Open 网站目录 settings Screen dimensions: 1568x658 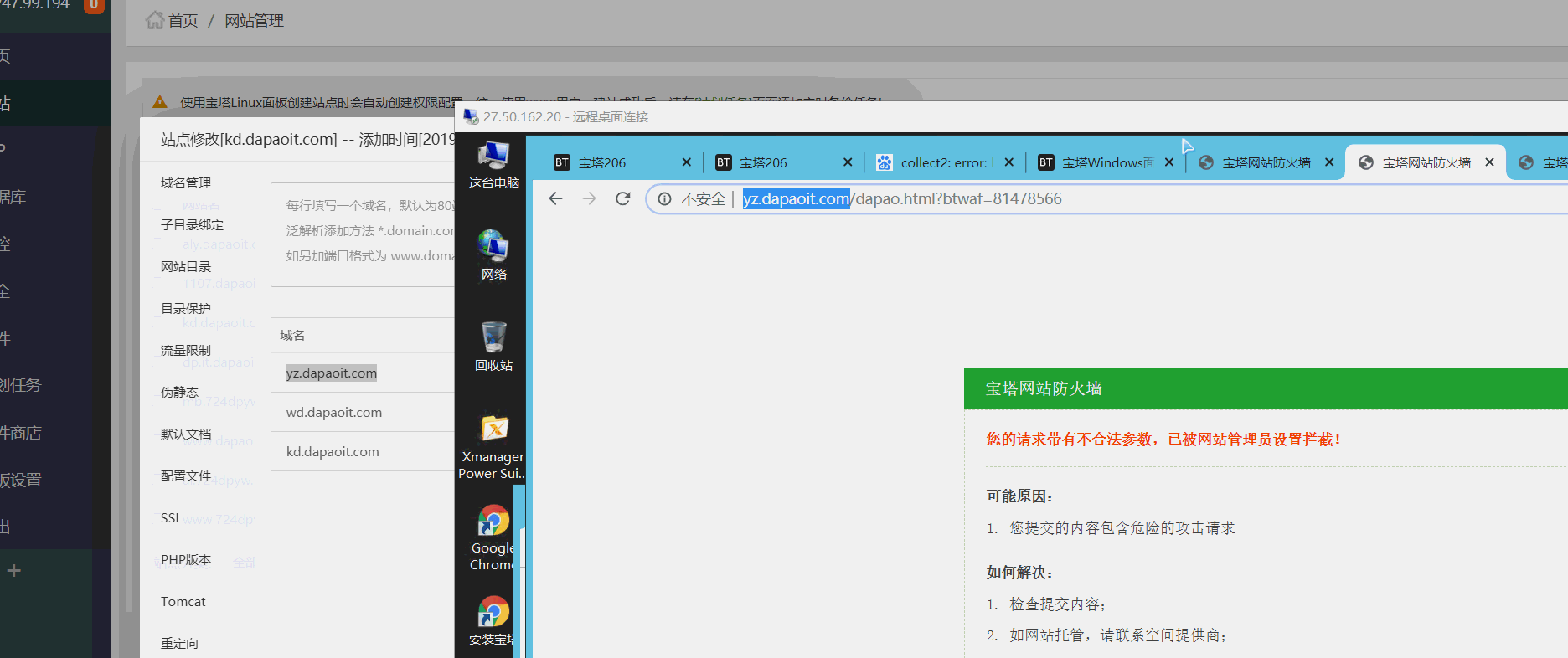pos(186,266)
